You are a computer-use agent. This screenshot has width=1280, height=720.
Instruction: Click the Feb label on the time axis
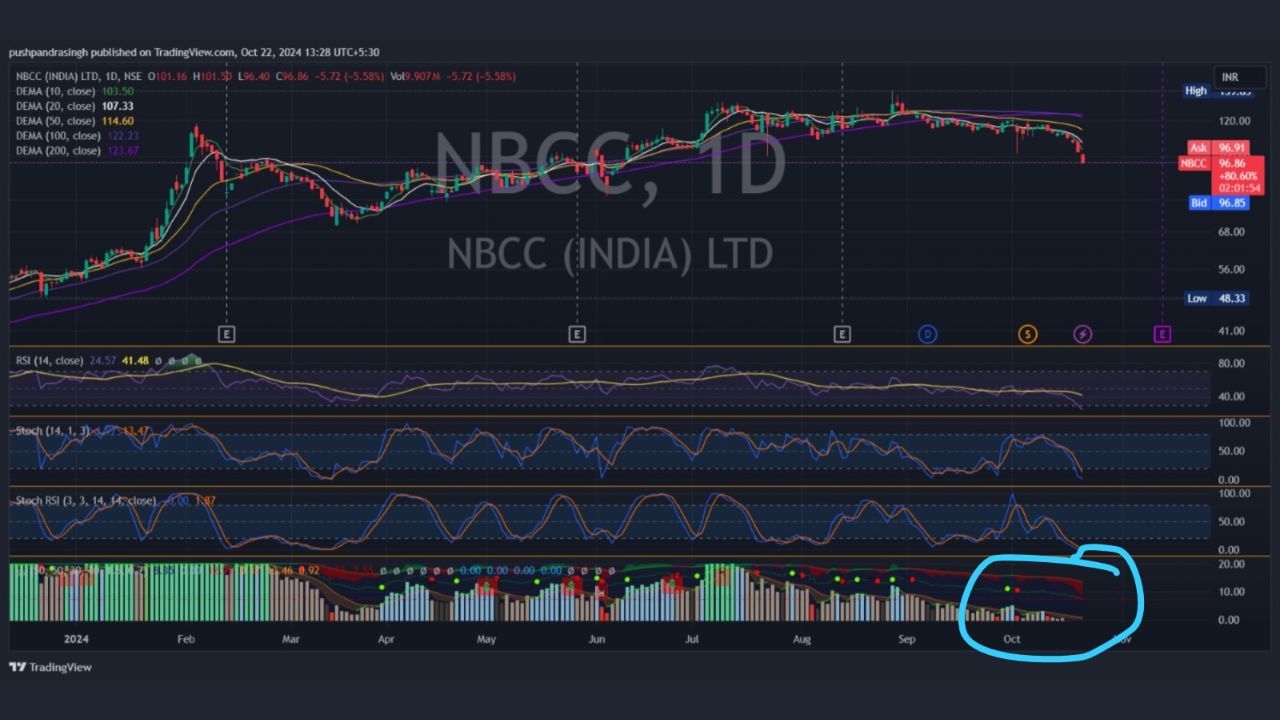click(186, 638)
